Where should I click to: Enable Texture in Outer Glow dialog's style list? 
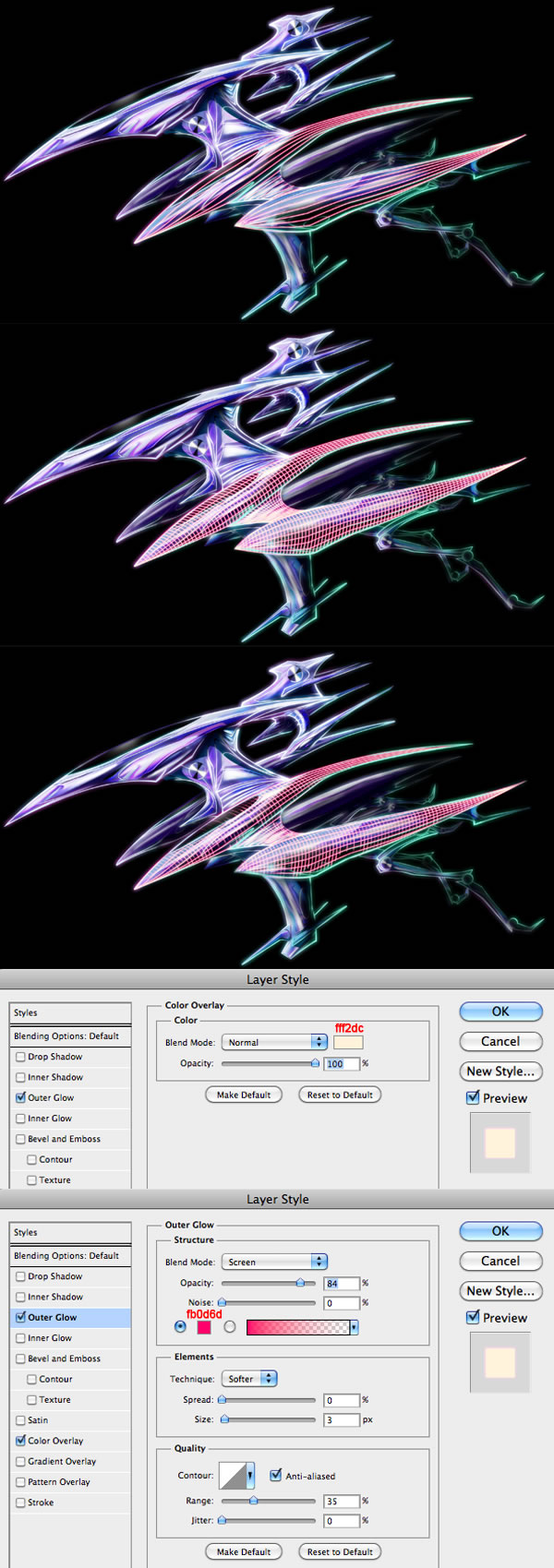click(31, 1400)
